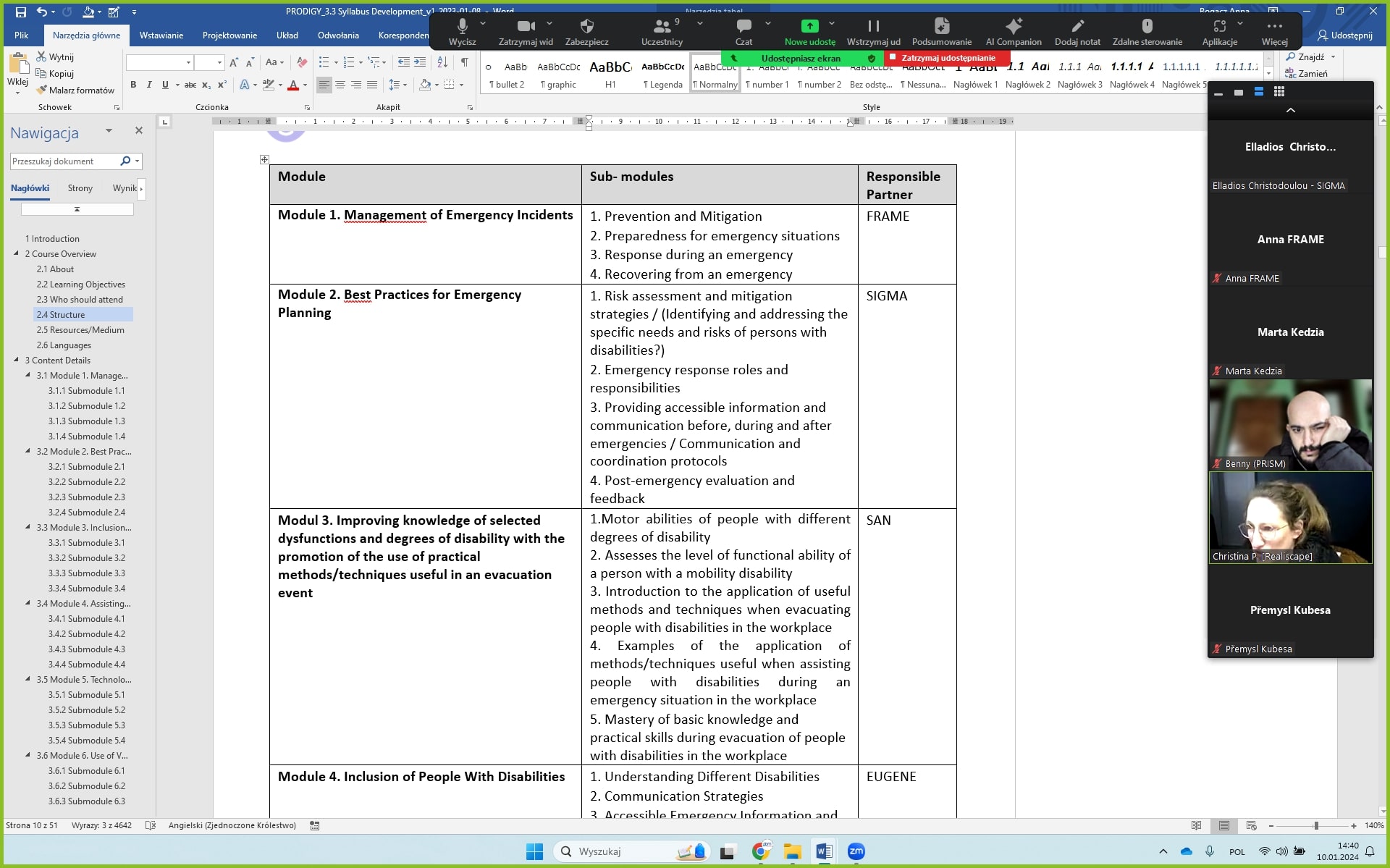
Task: Open the Plik menu
Action: [x=21, y=35]
